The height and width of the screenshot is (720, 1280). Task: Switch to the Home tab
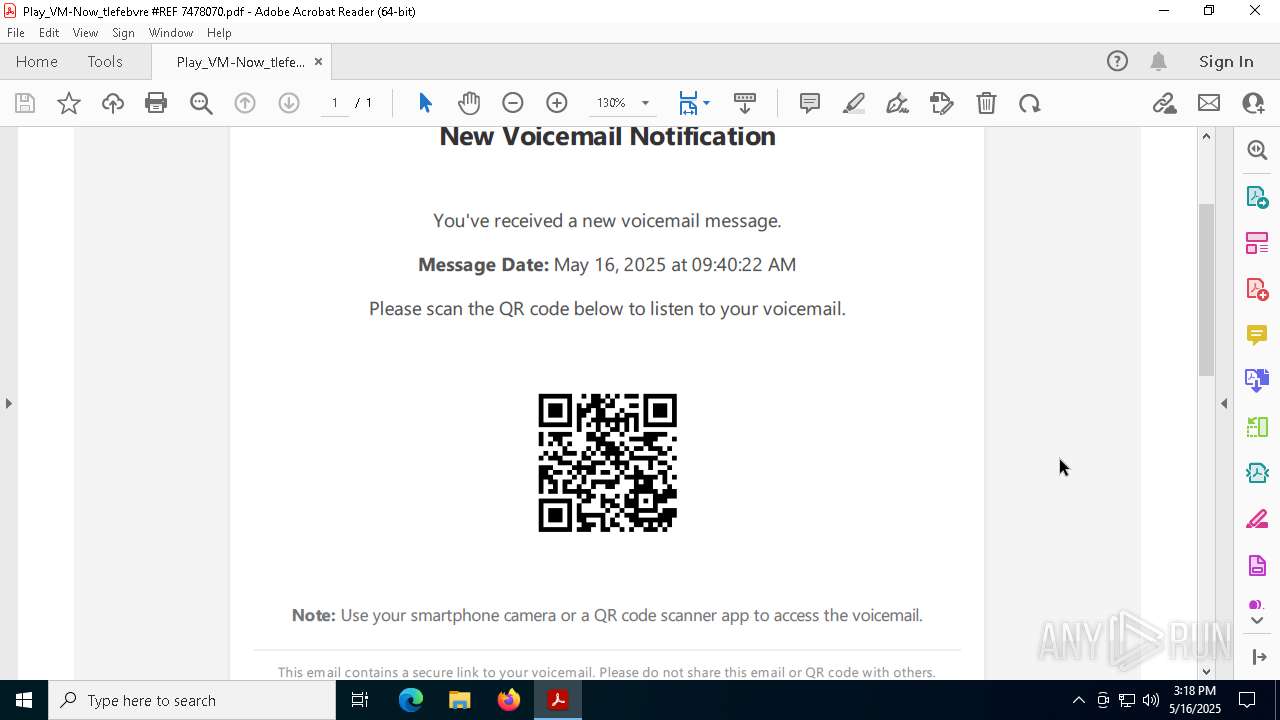[x=37, y=61]
